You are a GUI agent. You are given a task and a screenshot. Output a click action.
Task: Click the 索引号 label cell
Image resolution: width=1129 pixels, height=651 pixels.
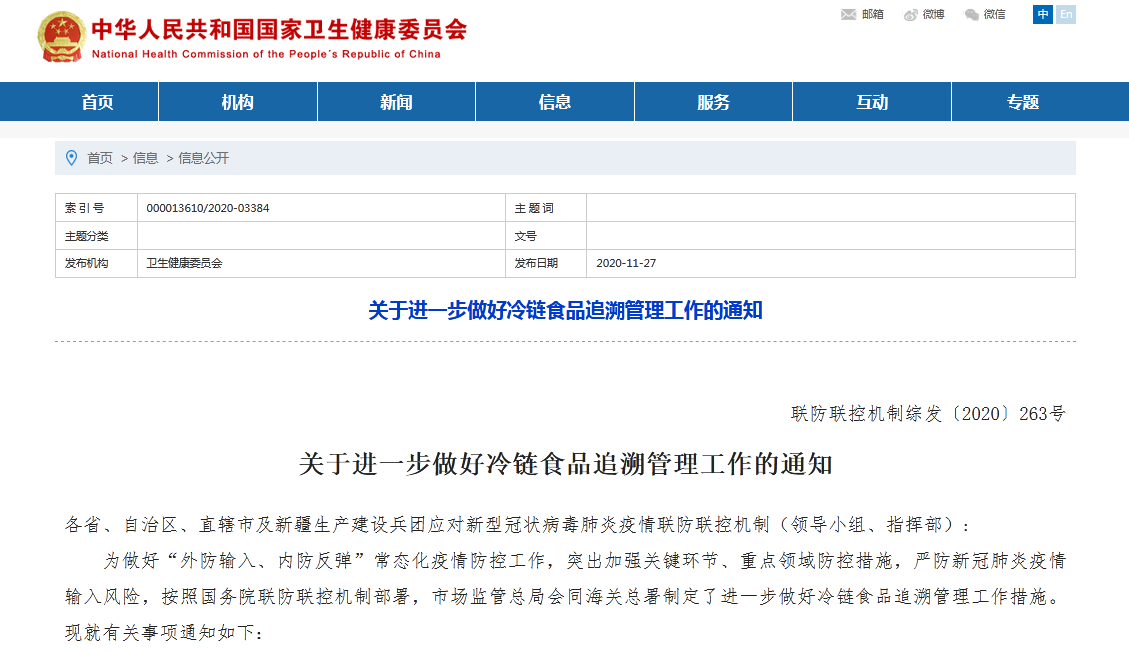pos(96,207)
